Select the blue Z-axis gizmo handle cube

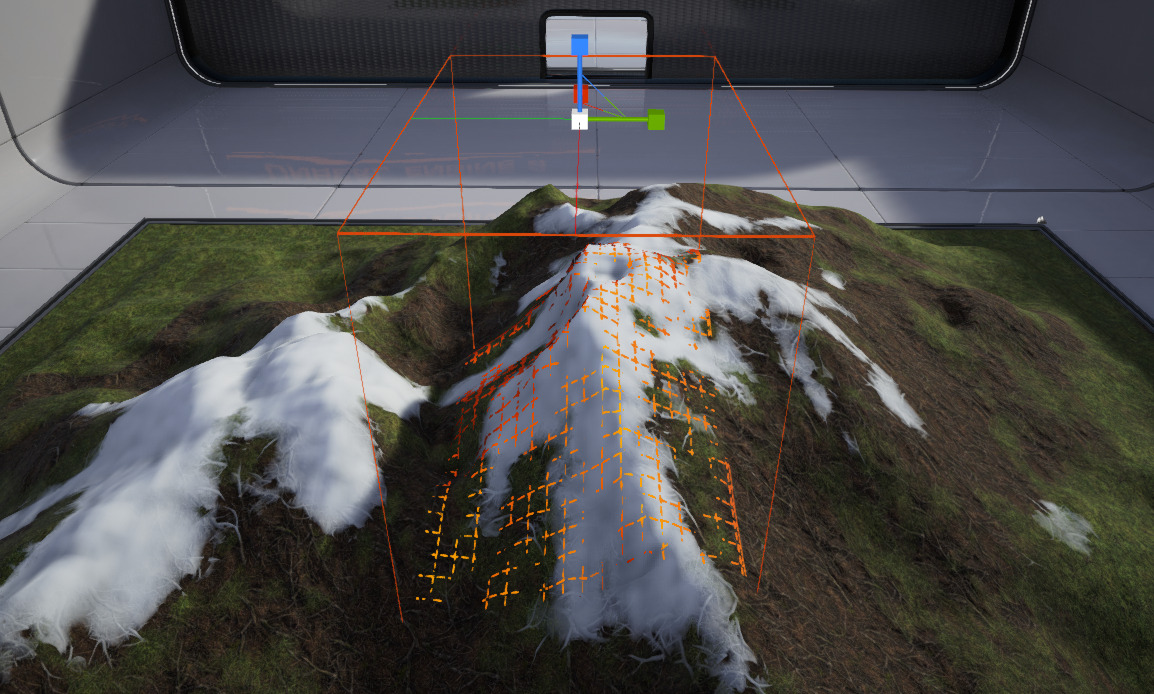click(x=579, y=44)
